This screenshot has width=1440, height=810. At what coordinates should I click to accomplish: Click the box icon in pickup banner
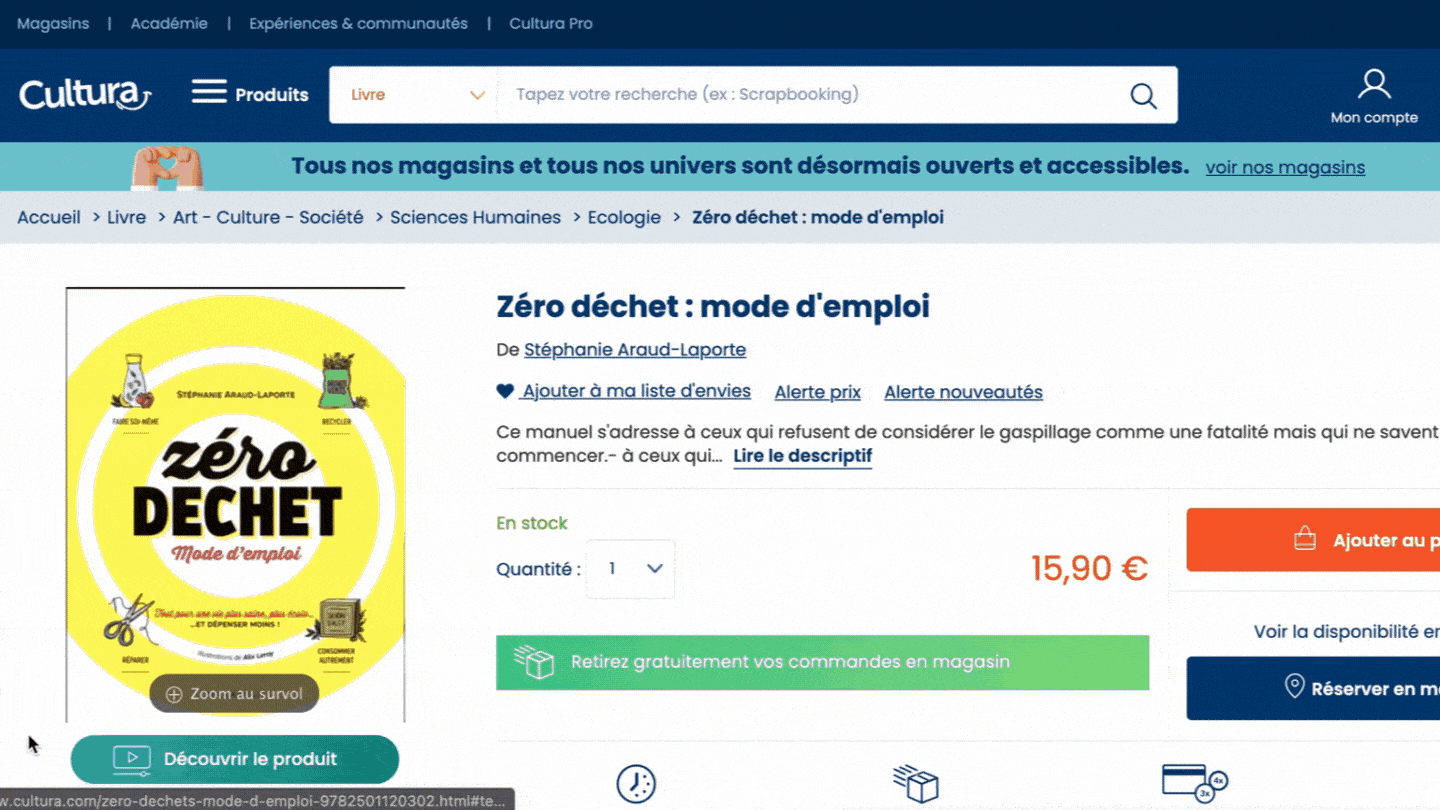pos(534,662)
